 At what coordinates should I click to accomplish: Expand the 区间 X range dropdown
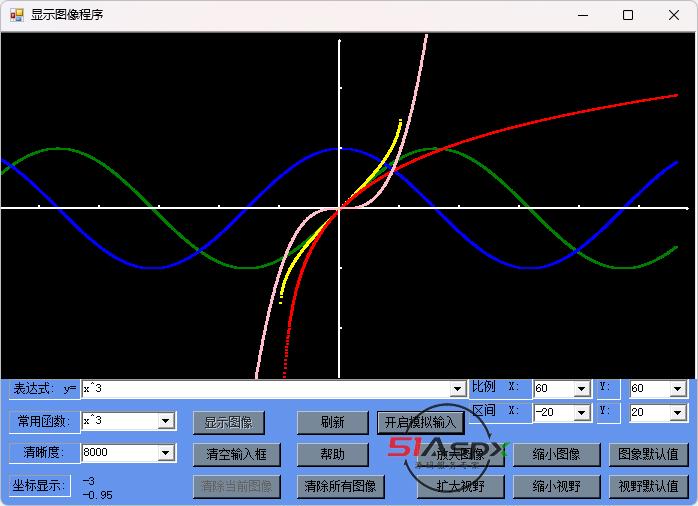[582, 412]
